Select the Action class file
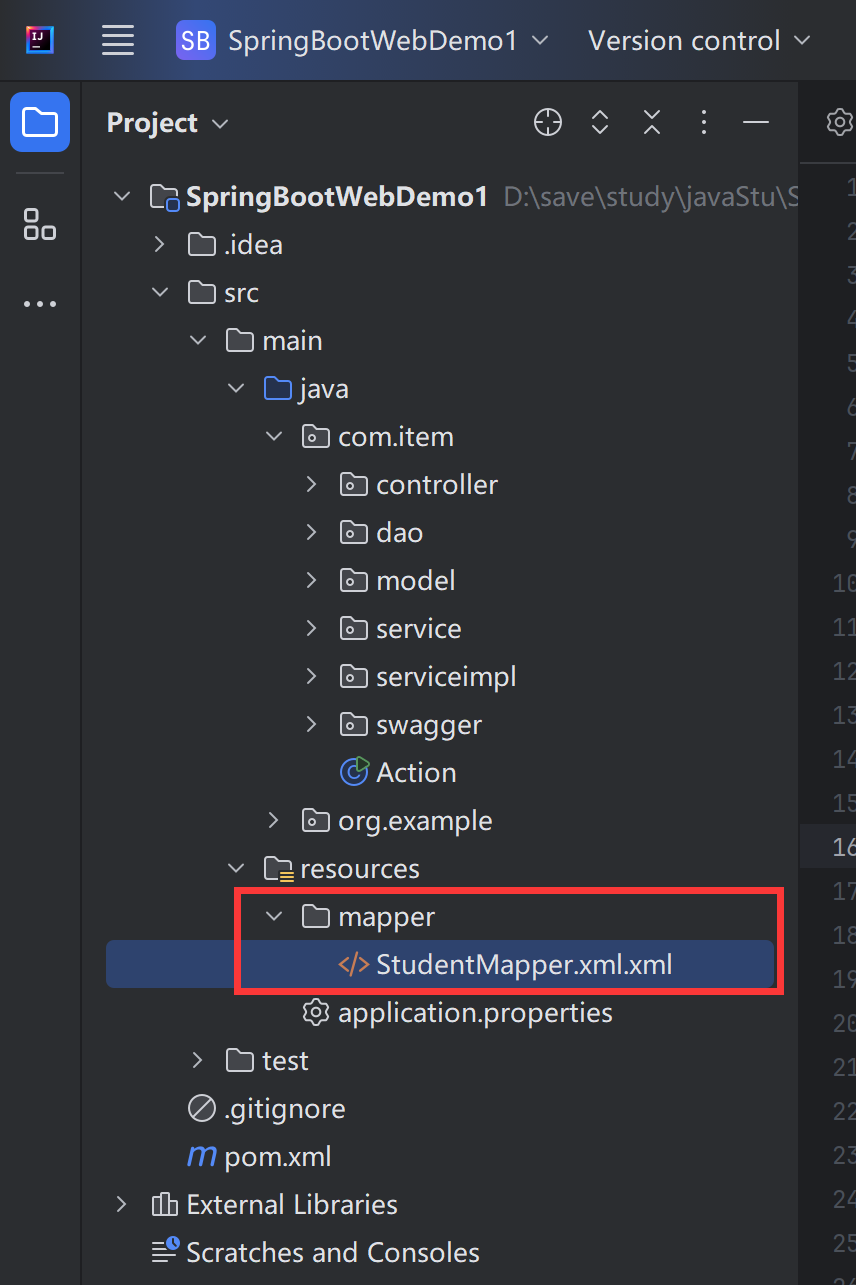Screen dimensions: 856x1285 pyautogui.click(x=416, y=773)
